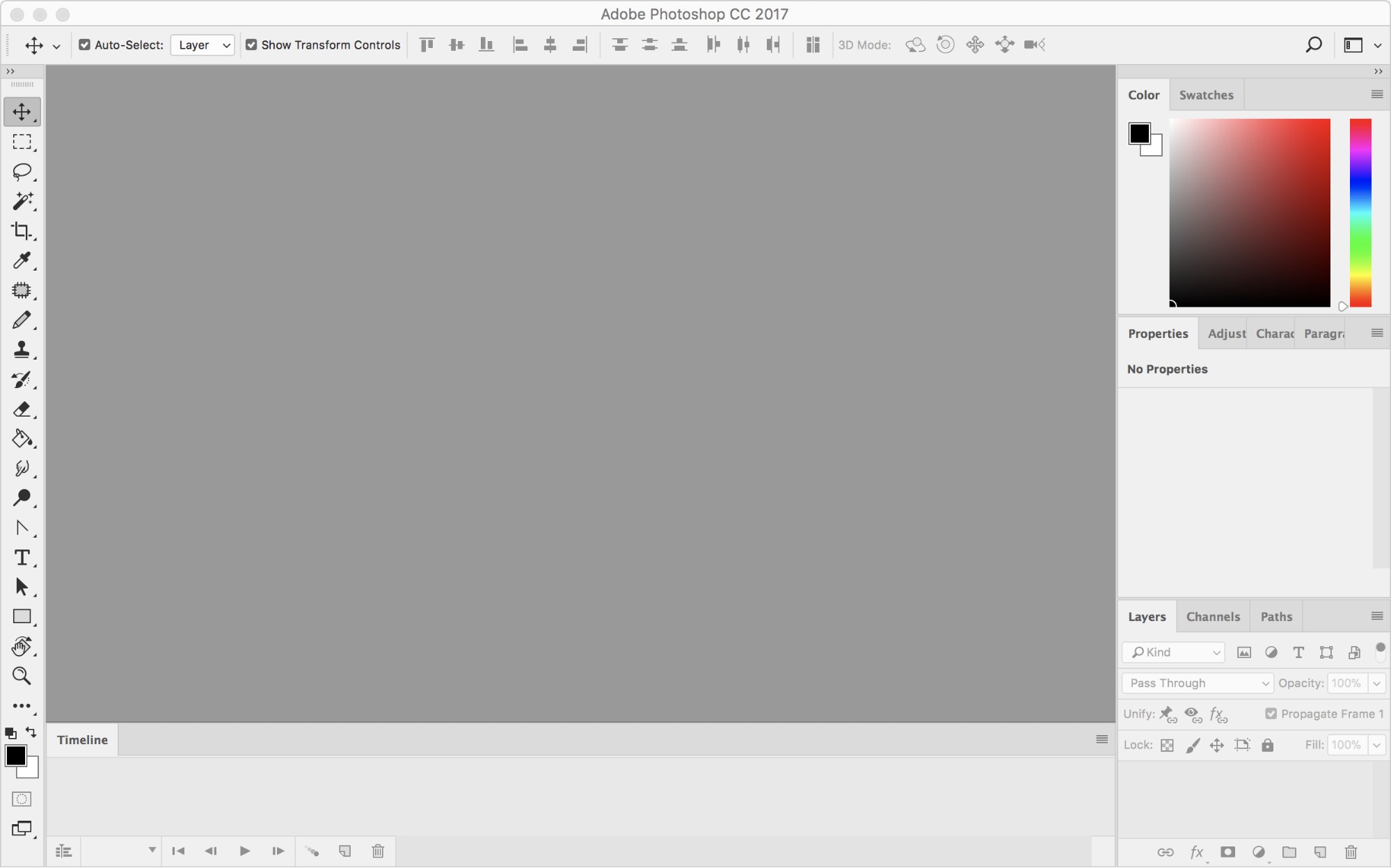This screenshot has width=1391, height=868.
Task: Select the Zoom tool
Action: [x=22, y=675]
